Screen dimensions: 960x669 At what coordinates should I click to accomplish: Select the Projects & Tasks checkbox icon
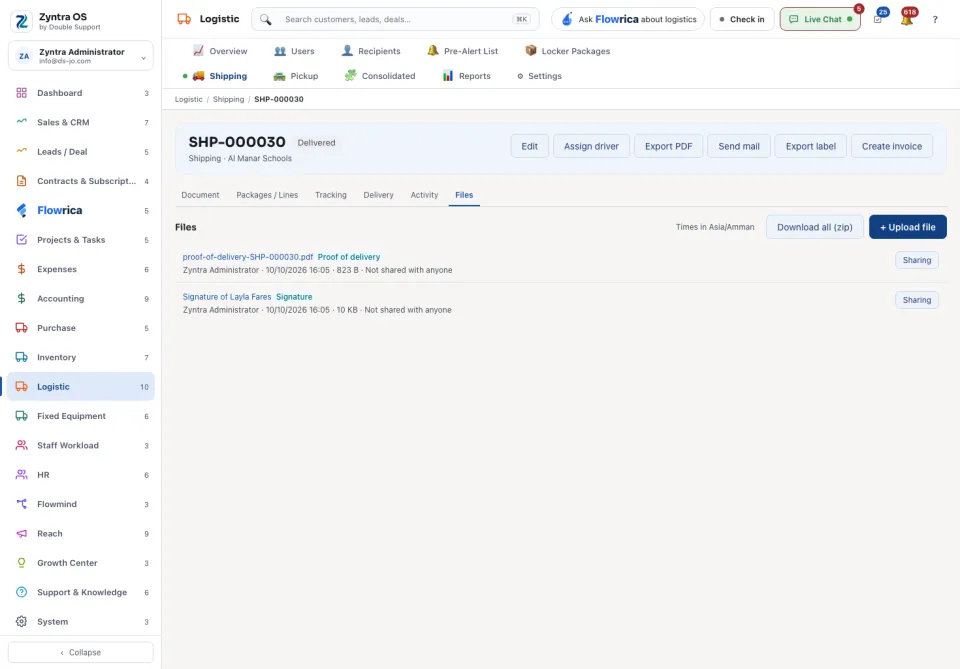pos(21,240)
